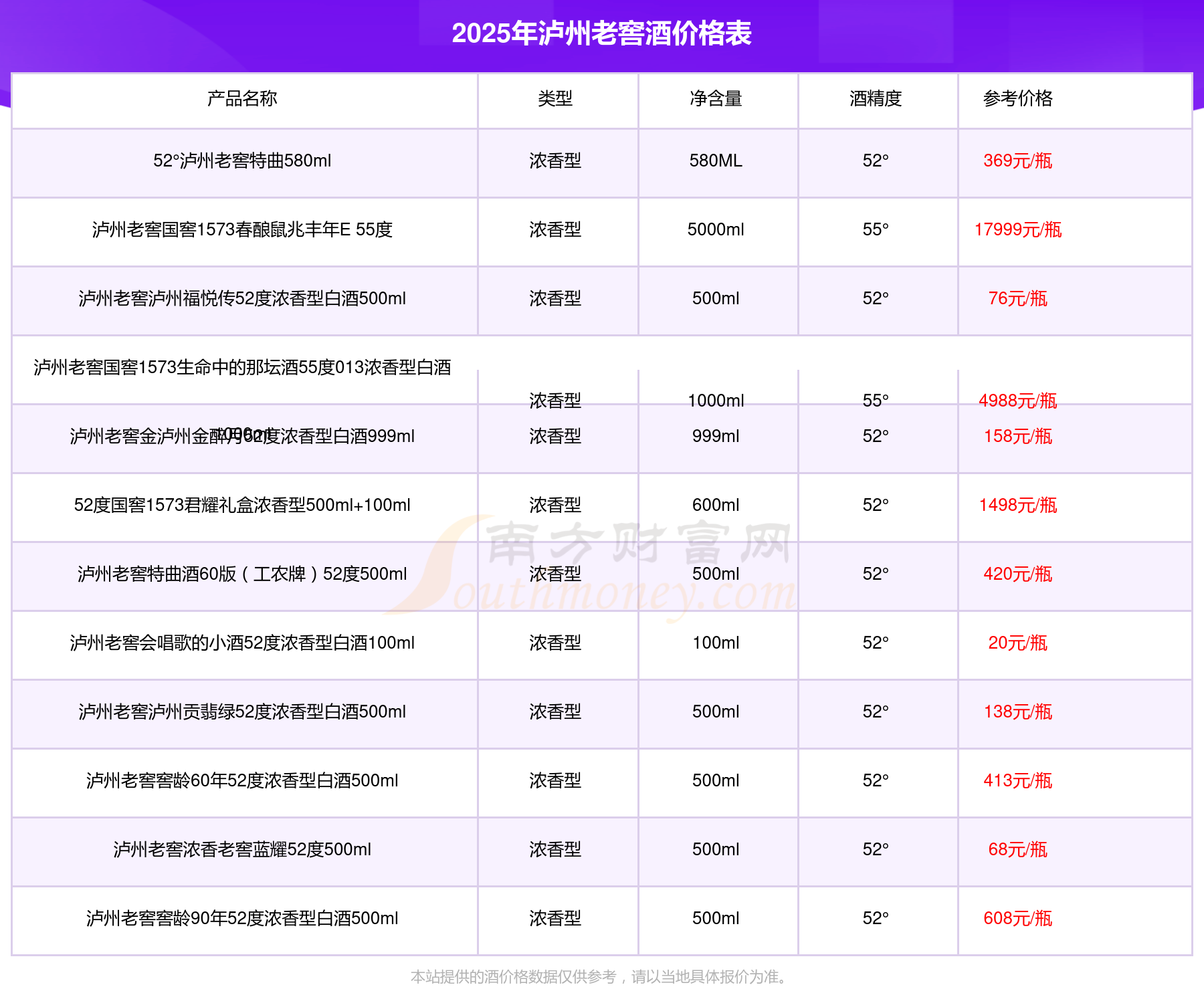Click "浓香型" in the 580ML row

click(555, 161)
